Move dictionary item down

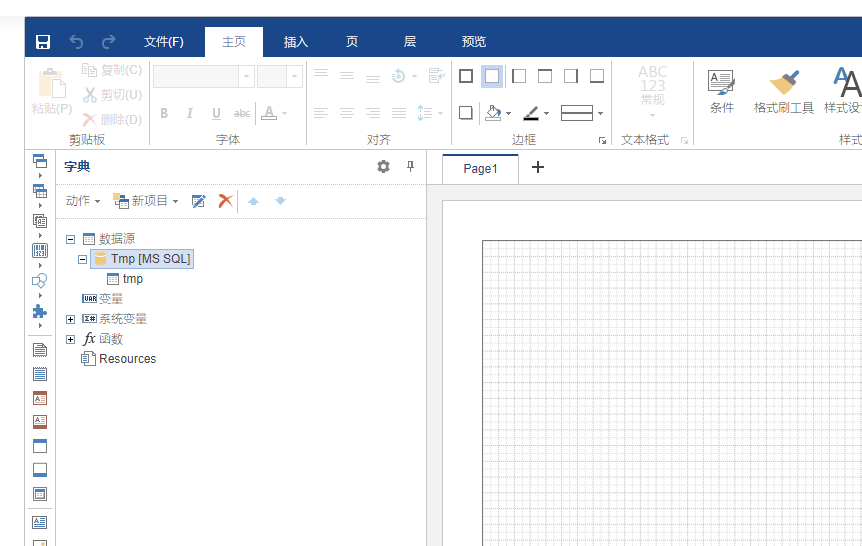coord(280,201)
